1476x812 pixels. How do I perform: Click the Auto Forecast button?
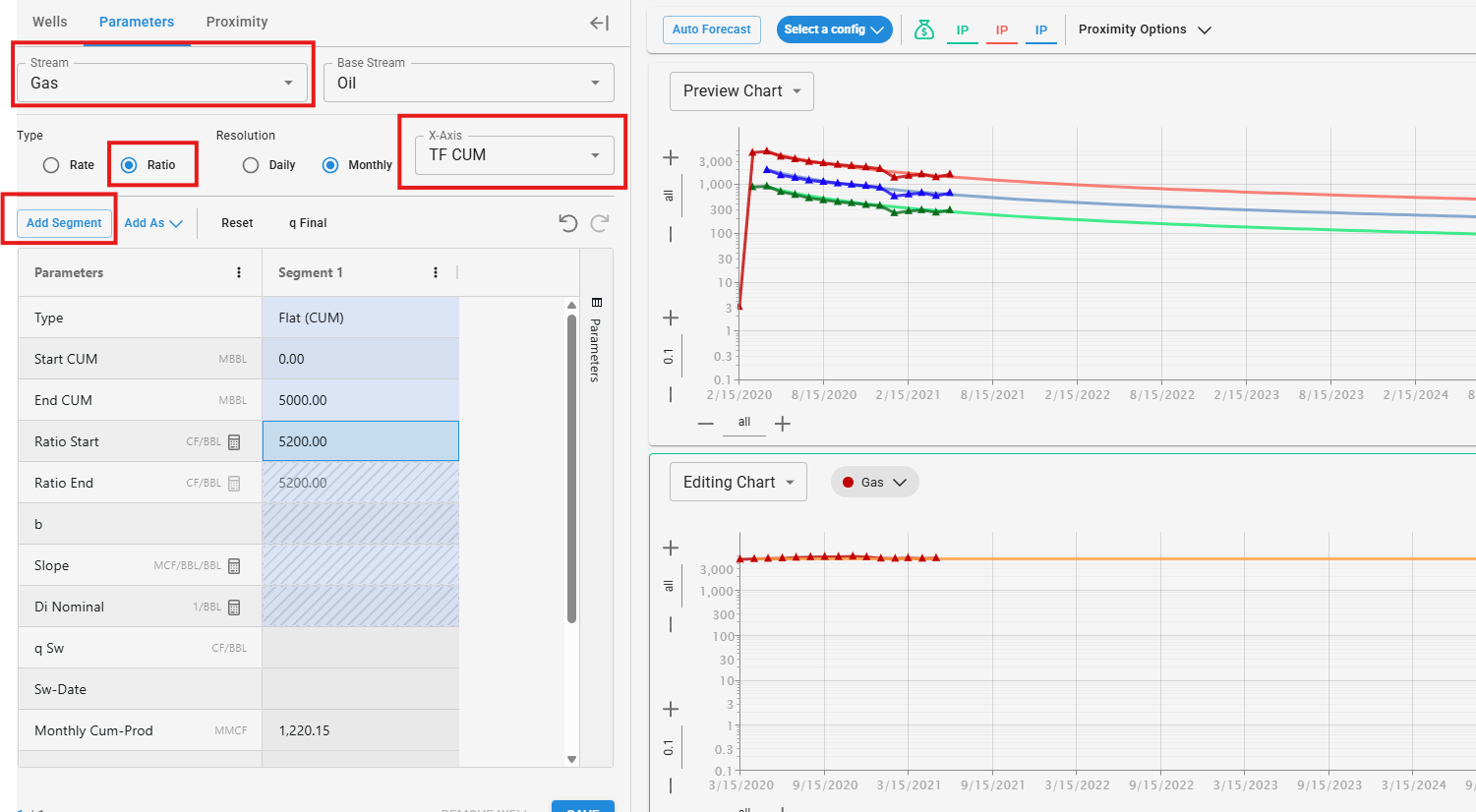click(x=711, y=29)
